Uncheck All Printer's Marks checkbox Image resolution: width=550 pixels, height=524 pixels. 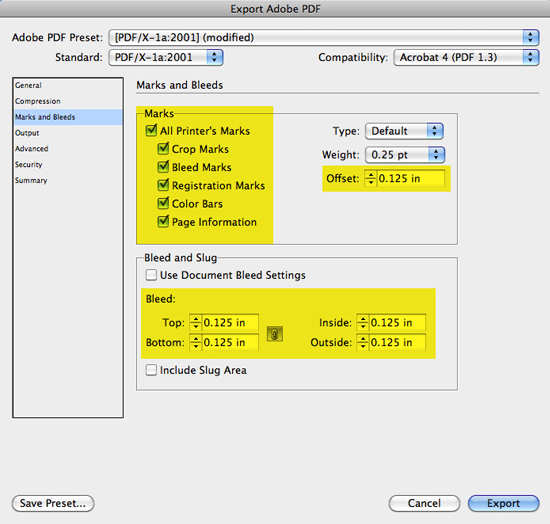[151, 130]
